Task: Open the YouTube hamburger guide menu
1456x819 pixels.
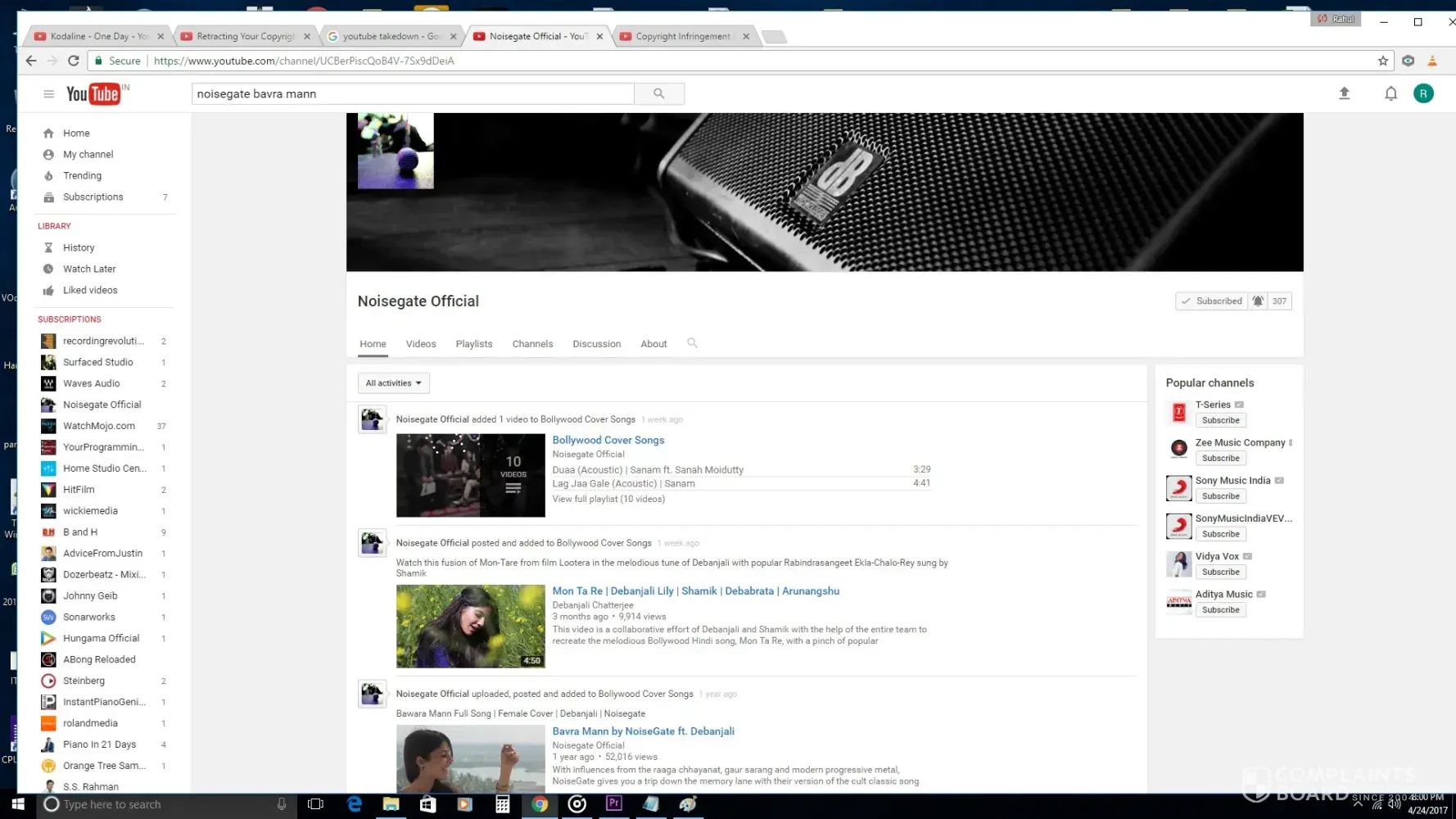Action: (48, 94)
